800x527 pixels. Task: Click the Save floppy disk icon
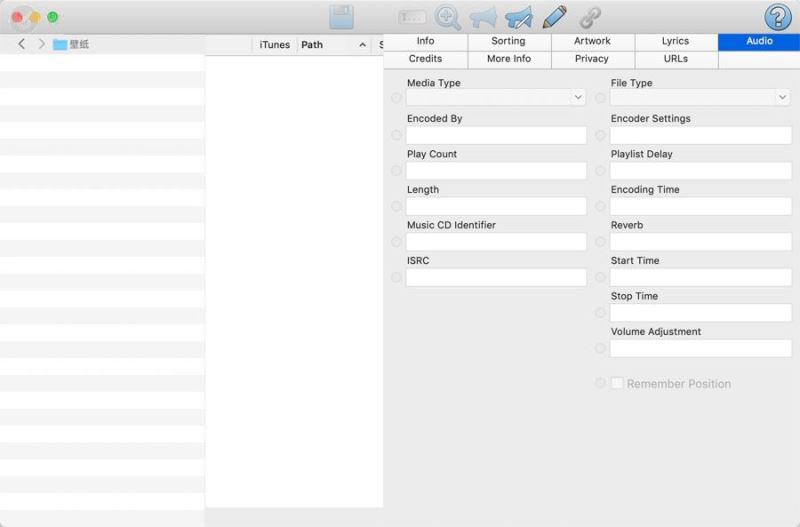(x=341, y=17)
